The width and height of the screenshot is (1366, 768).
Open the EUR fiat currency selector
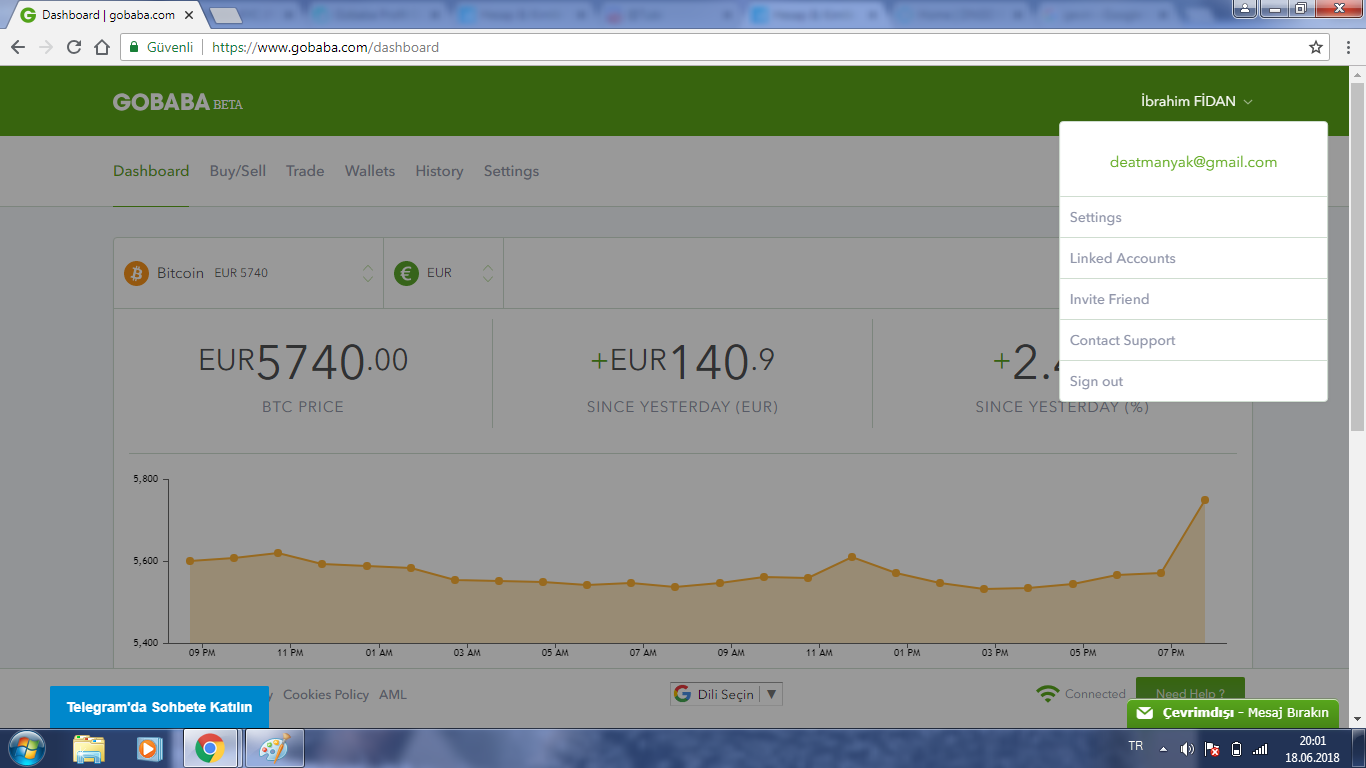point(444,273)
